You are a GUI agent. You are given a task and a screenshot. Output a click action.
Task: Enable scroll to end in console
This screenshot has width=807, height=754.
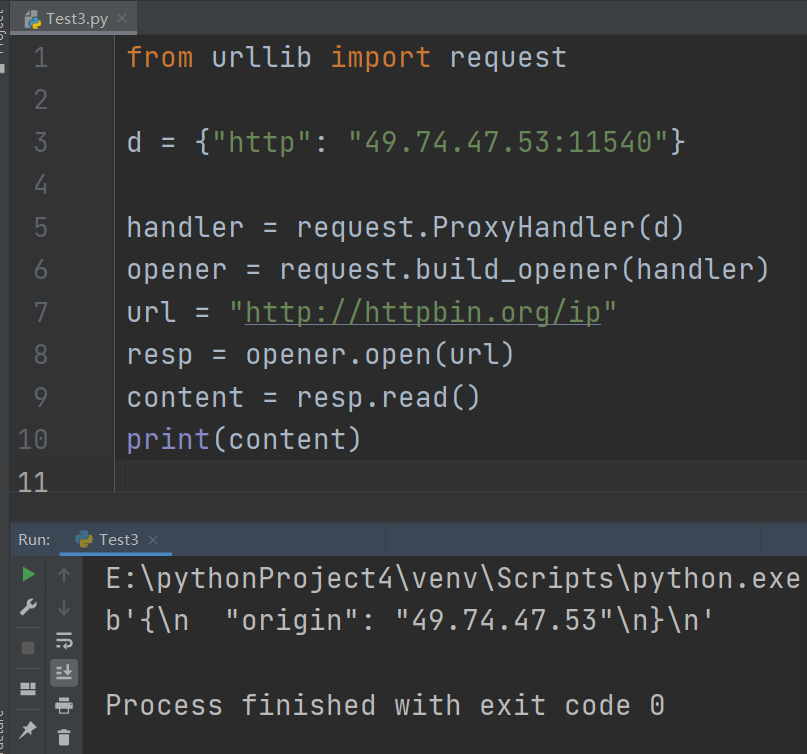(x=64, y=672)
